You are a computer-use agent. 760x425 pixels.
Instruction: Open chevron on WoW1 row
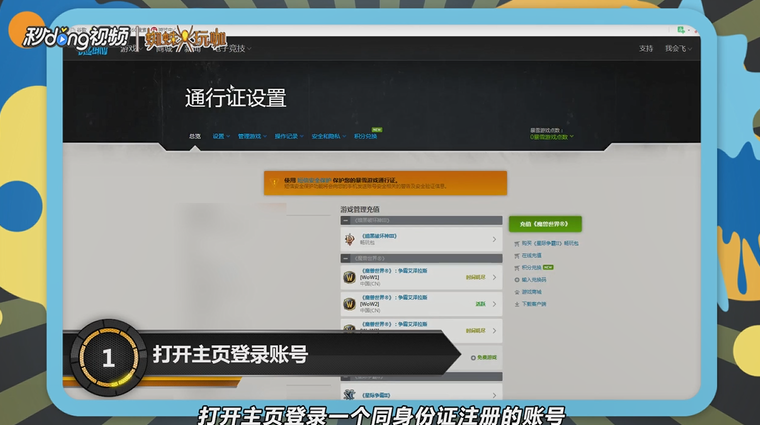(x=494, y=277)
